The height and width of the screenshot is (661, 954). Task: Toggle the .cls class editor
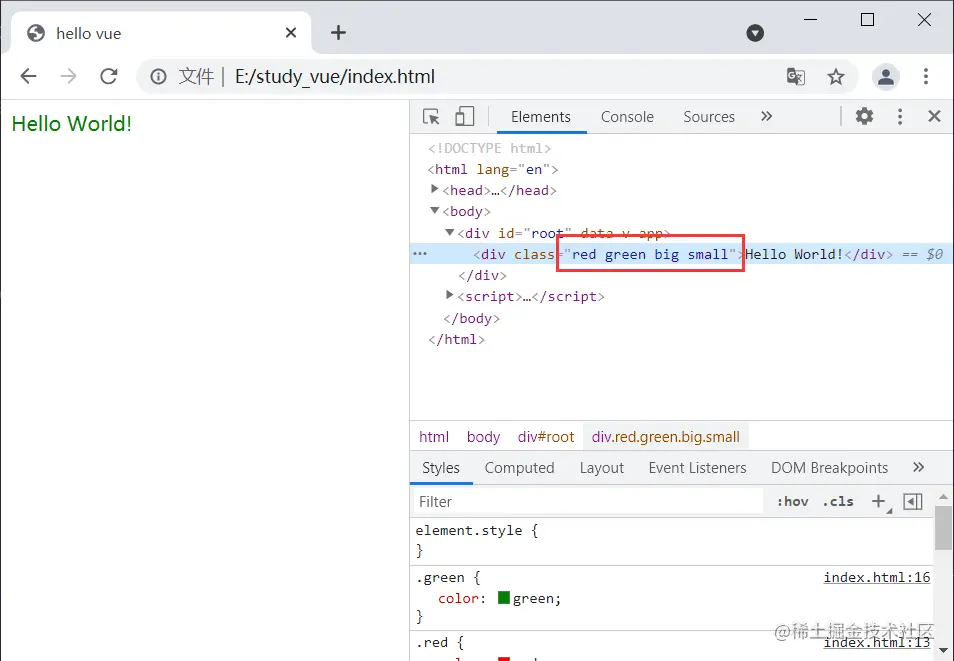coord(838,501)
